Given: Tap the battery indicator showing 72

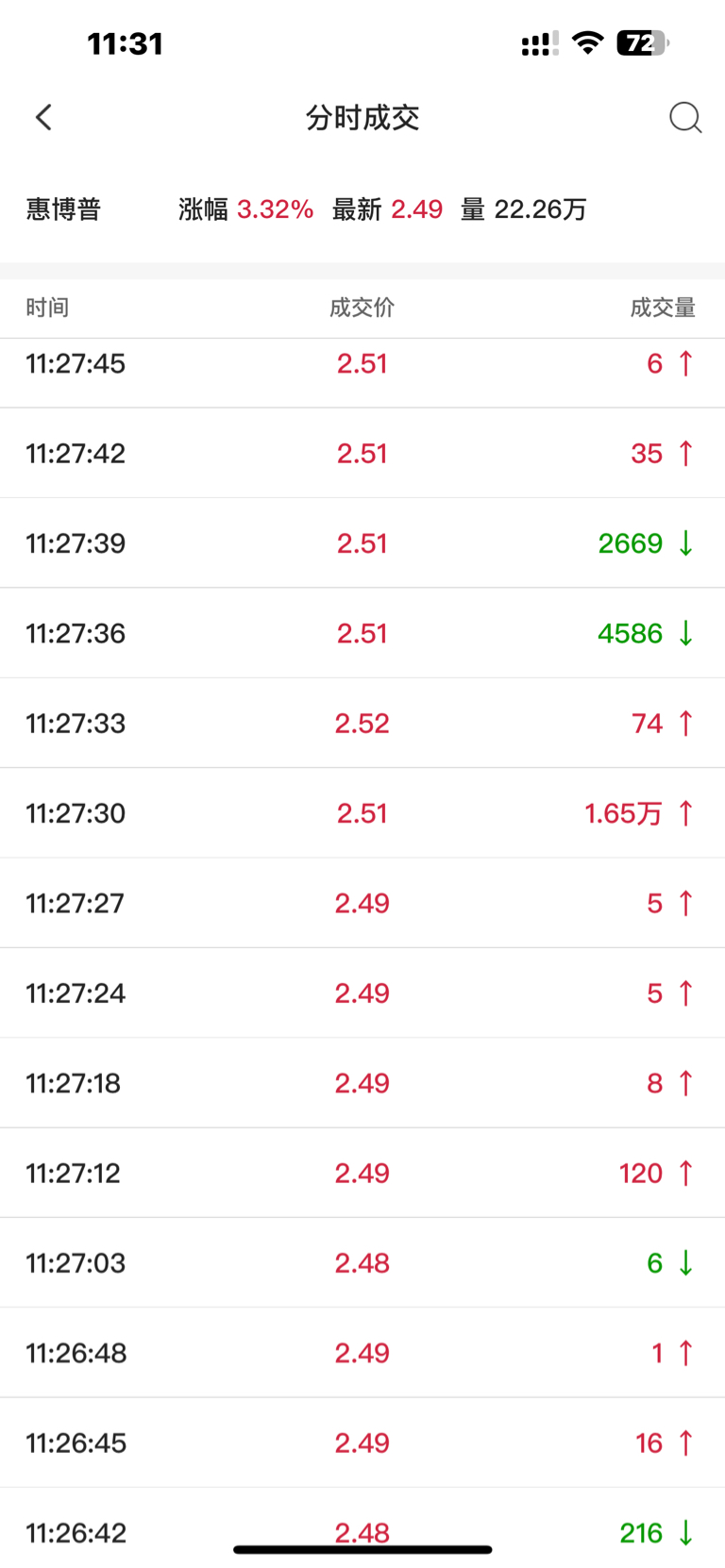Looking at the screenshot, I should [643, 42].
